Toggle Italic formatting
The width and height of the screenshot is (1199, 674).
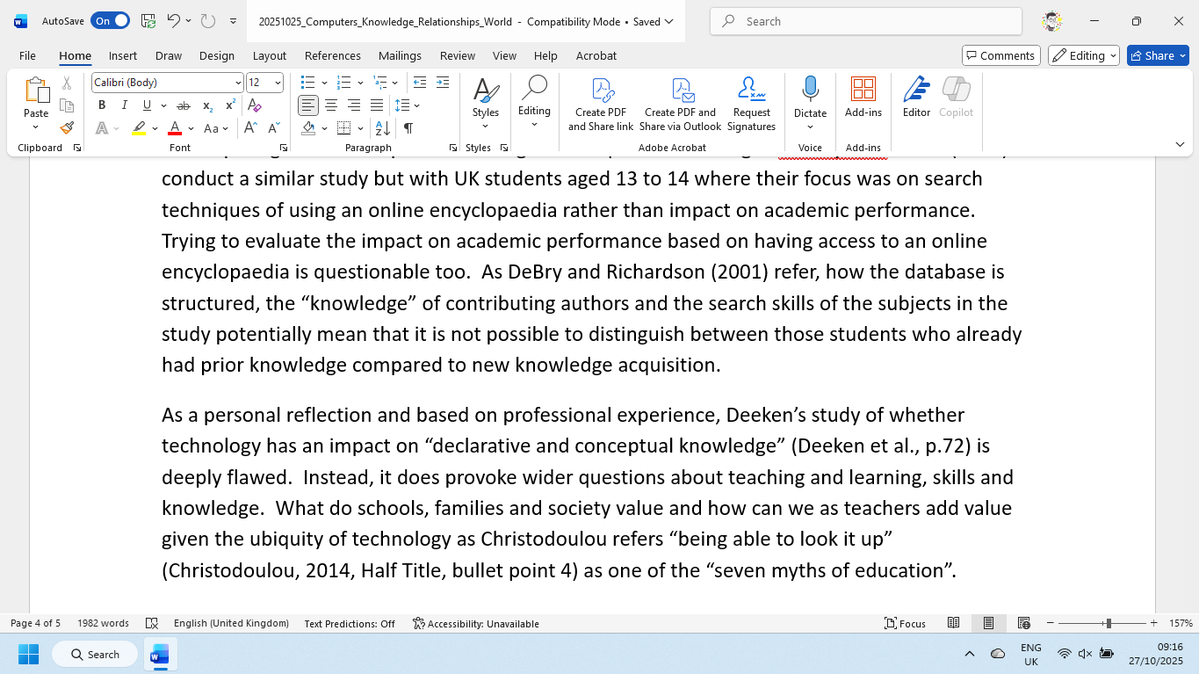click(124, 106)
